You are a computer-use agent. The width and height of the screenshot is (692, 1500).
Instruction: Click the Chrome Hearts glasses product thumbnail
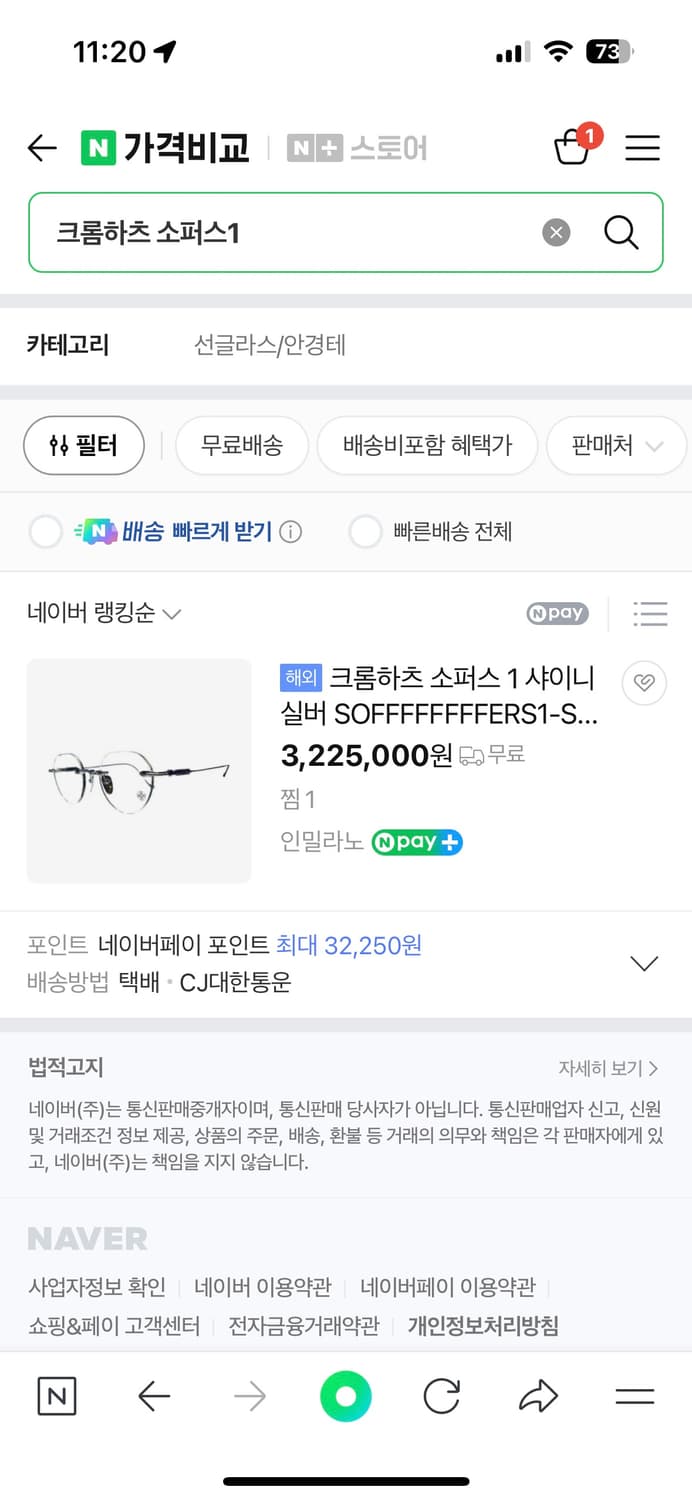[138, 771]
